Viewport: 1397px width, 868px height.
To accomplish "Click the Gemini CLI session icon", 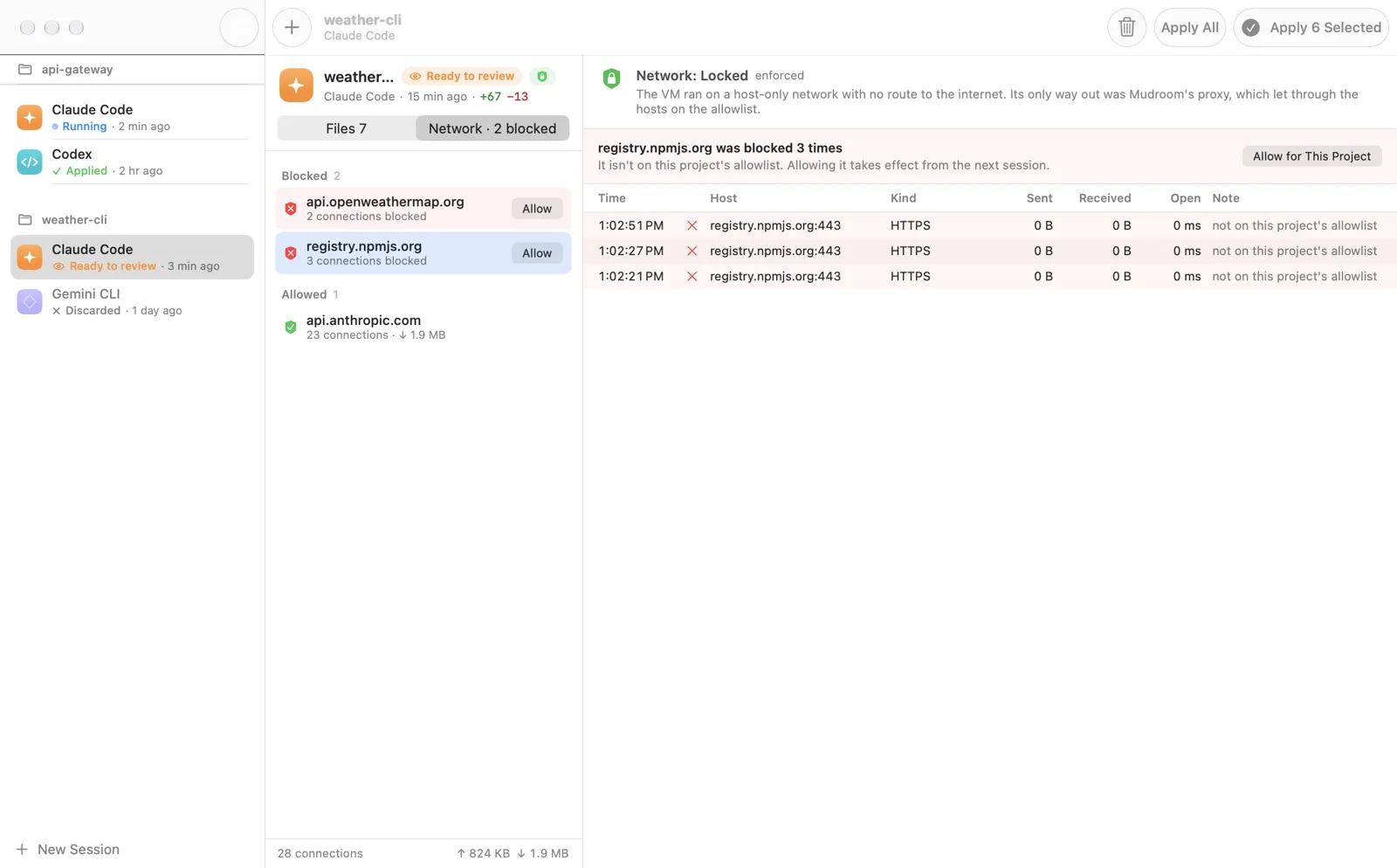I will tap(30, 301).
